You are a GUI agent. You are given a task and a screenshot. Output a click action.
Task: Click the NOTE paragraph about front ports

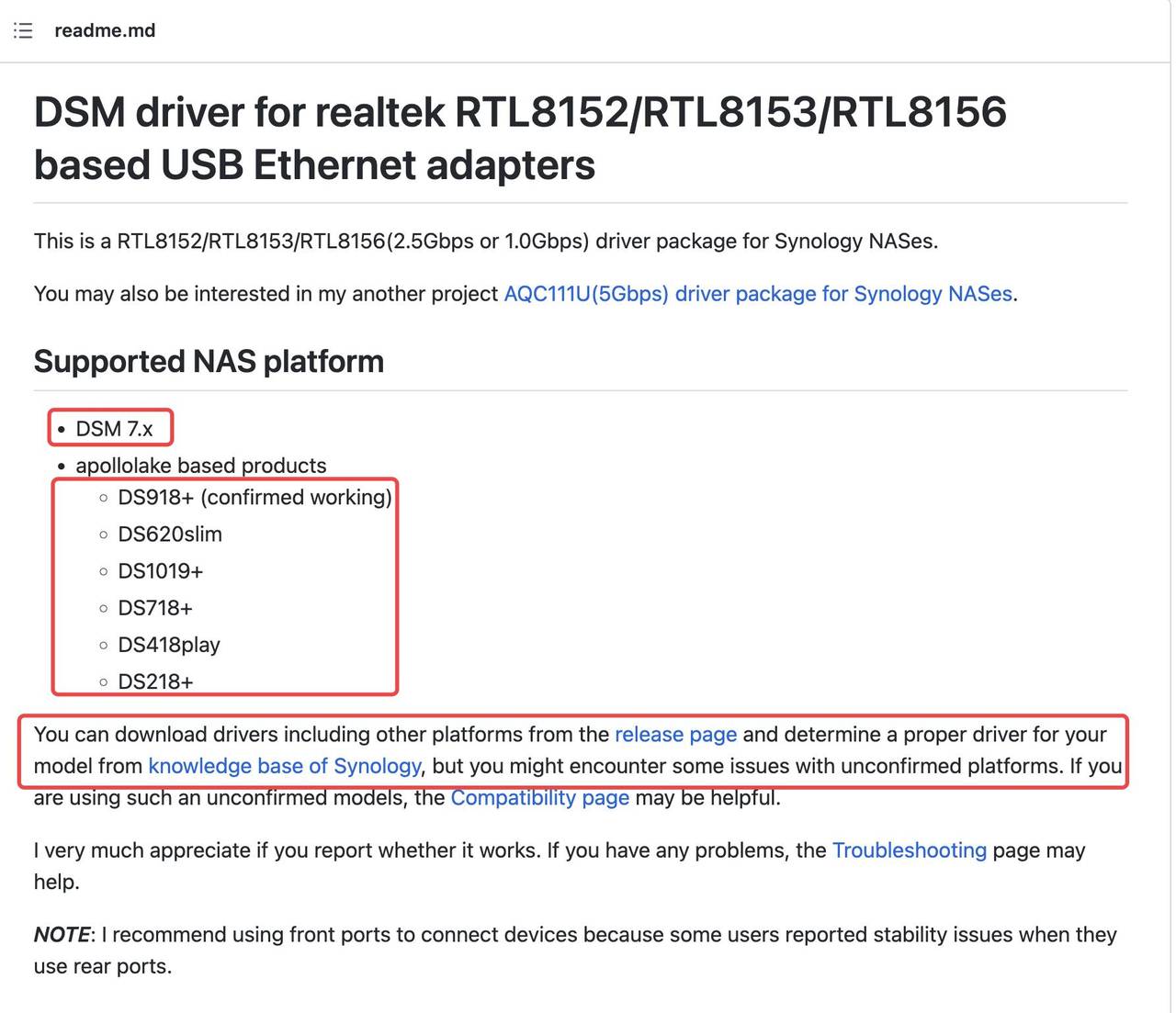570,950
